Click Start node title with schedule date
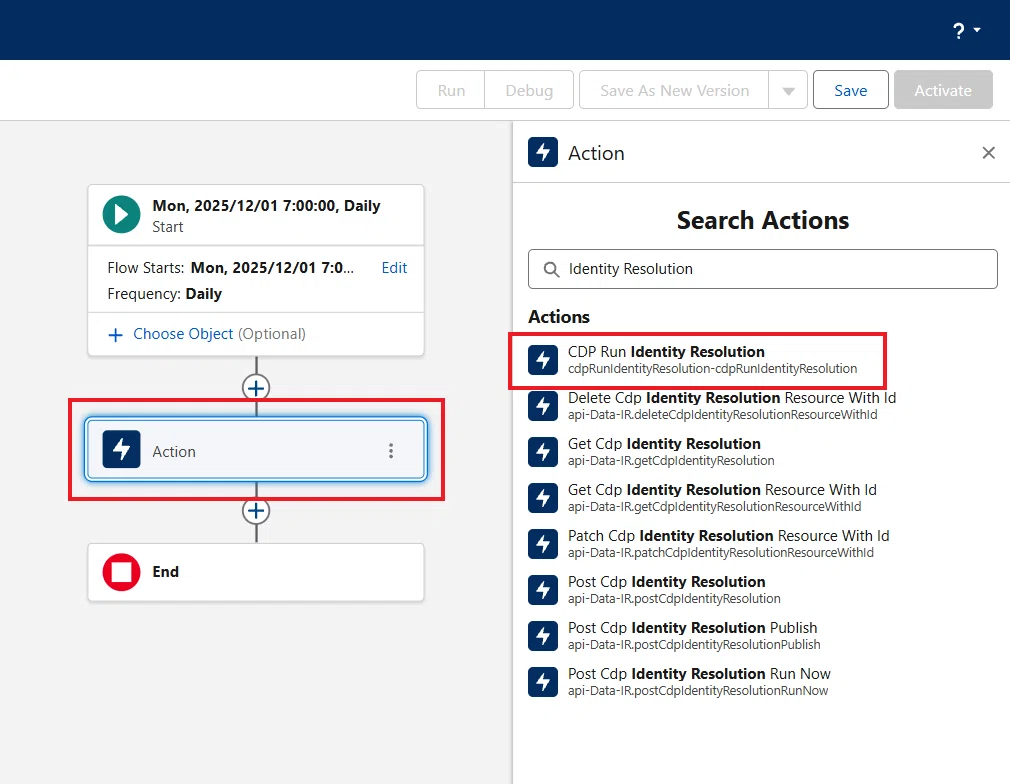The image size is (1010, 784). (266, 206)
